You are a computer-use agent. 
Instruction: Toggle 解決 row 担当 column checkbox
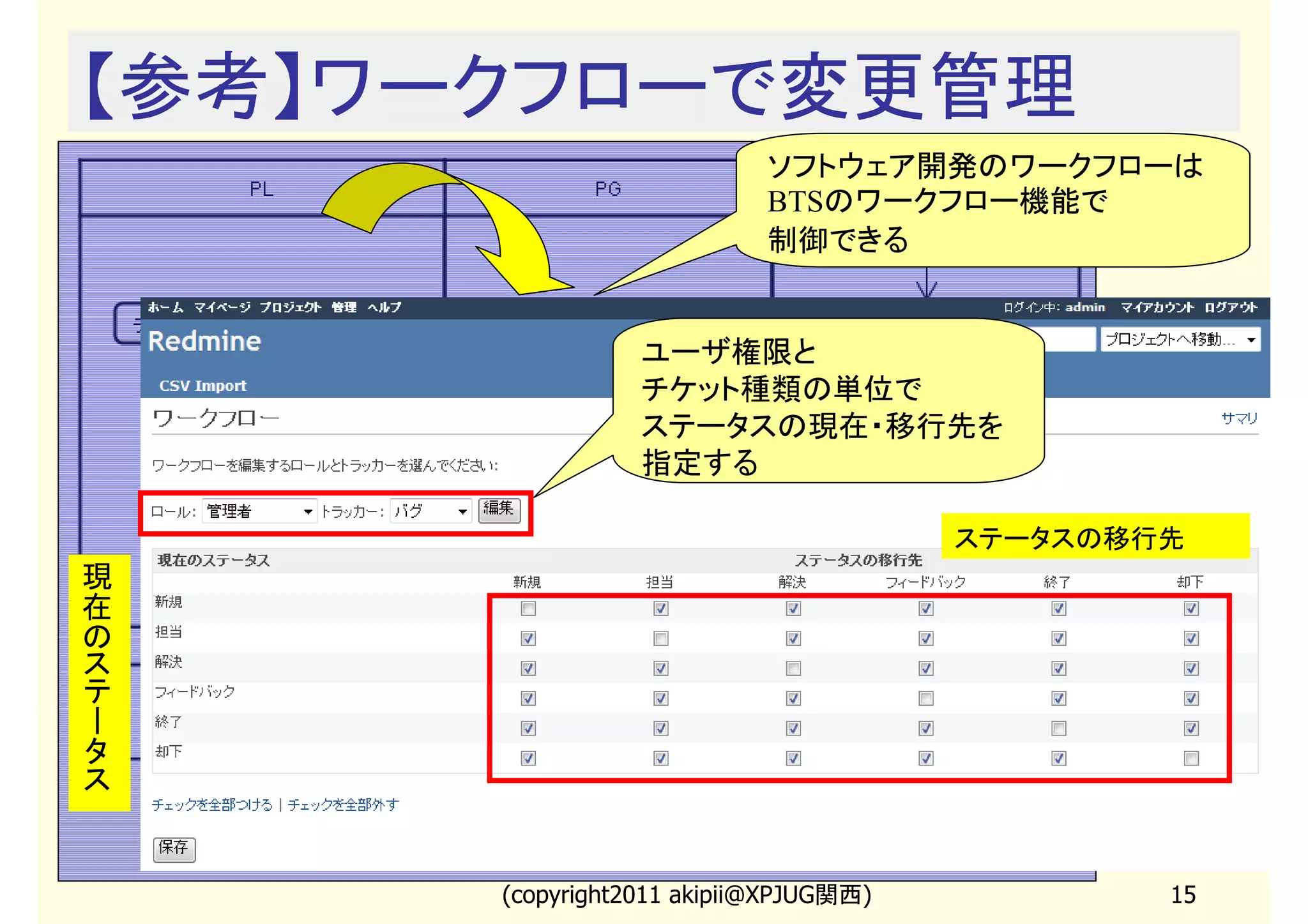(x=661, y=669)
